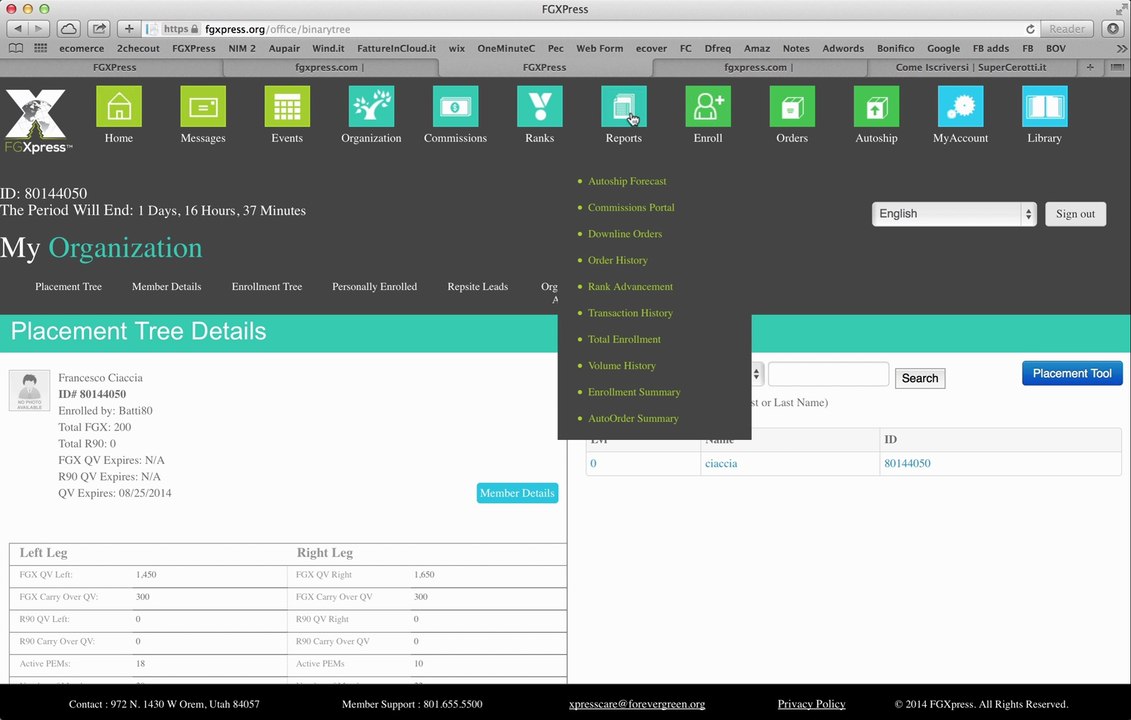Click the Safari Reader button
The image size is (1131, 720).
(x=1067, y=29)
